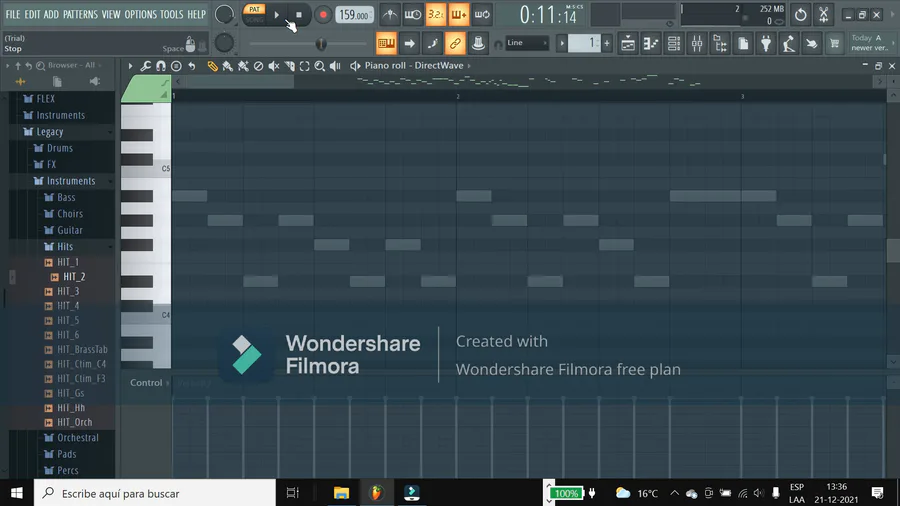Screen dimensions: 900x506
Task: Click the One-click audio recording scissors icon
Action: click(x=824, y=15)
